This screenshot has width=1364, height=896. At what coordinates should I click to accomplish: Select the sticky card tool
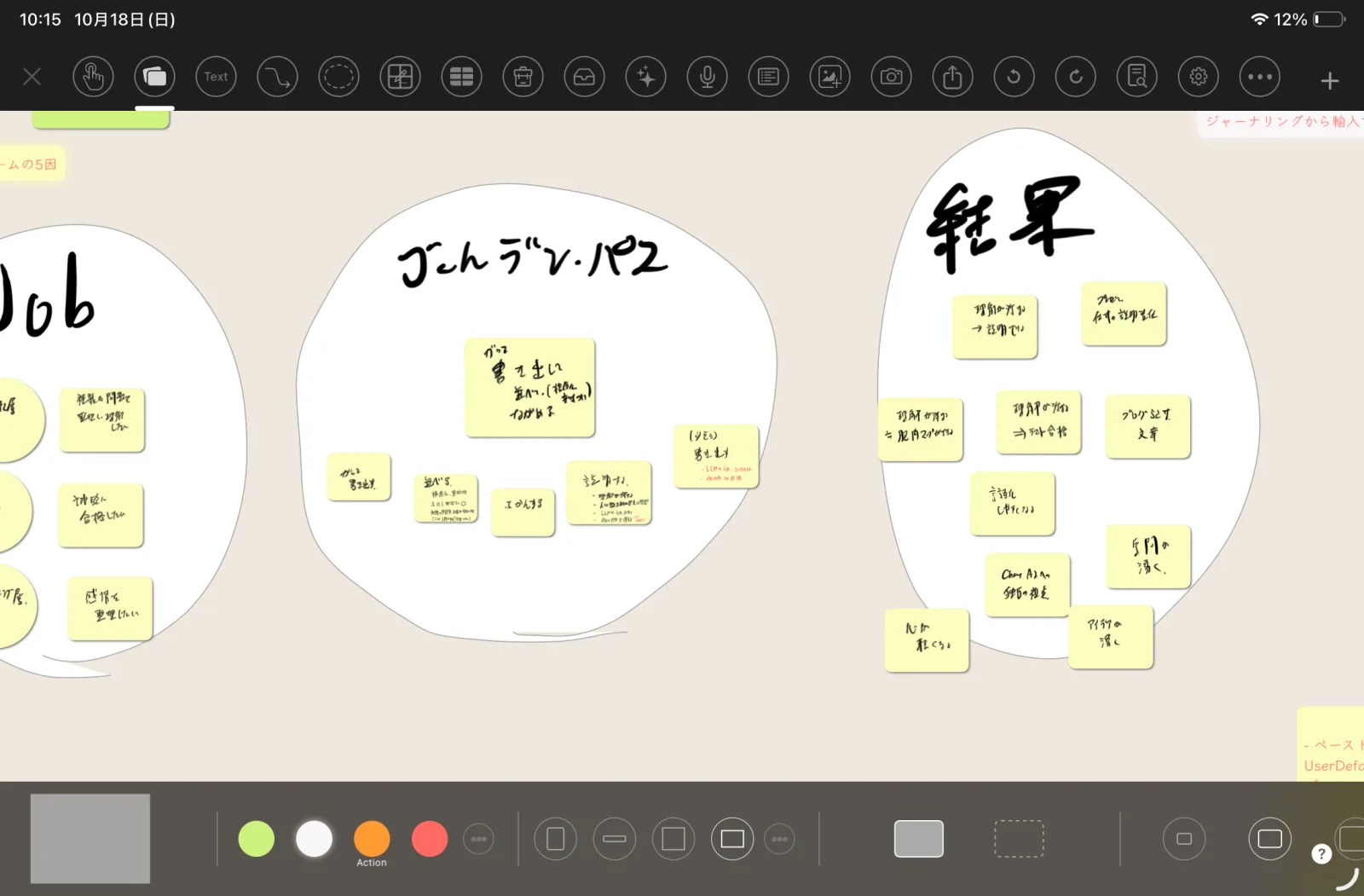tap(154, 77)
